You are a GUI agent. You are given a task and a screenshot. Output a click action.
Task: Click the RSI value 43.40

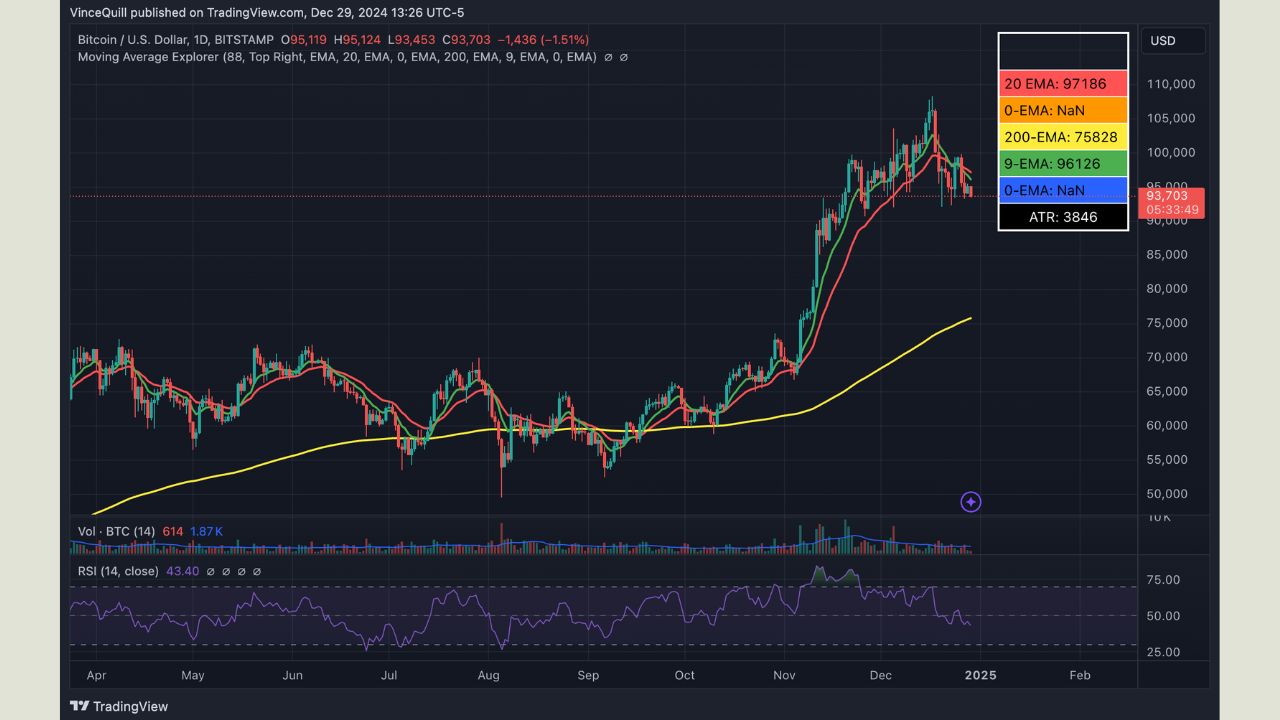pos(182,571)
